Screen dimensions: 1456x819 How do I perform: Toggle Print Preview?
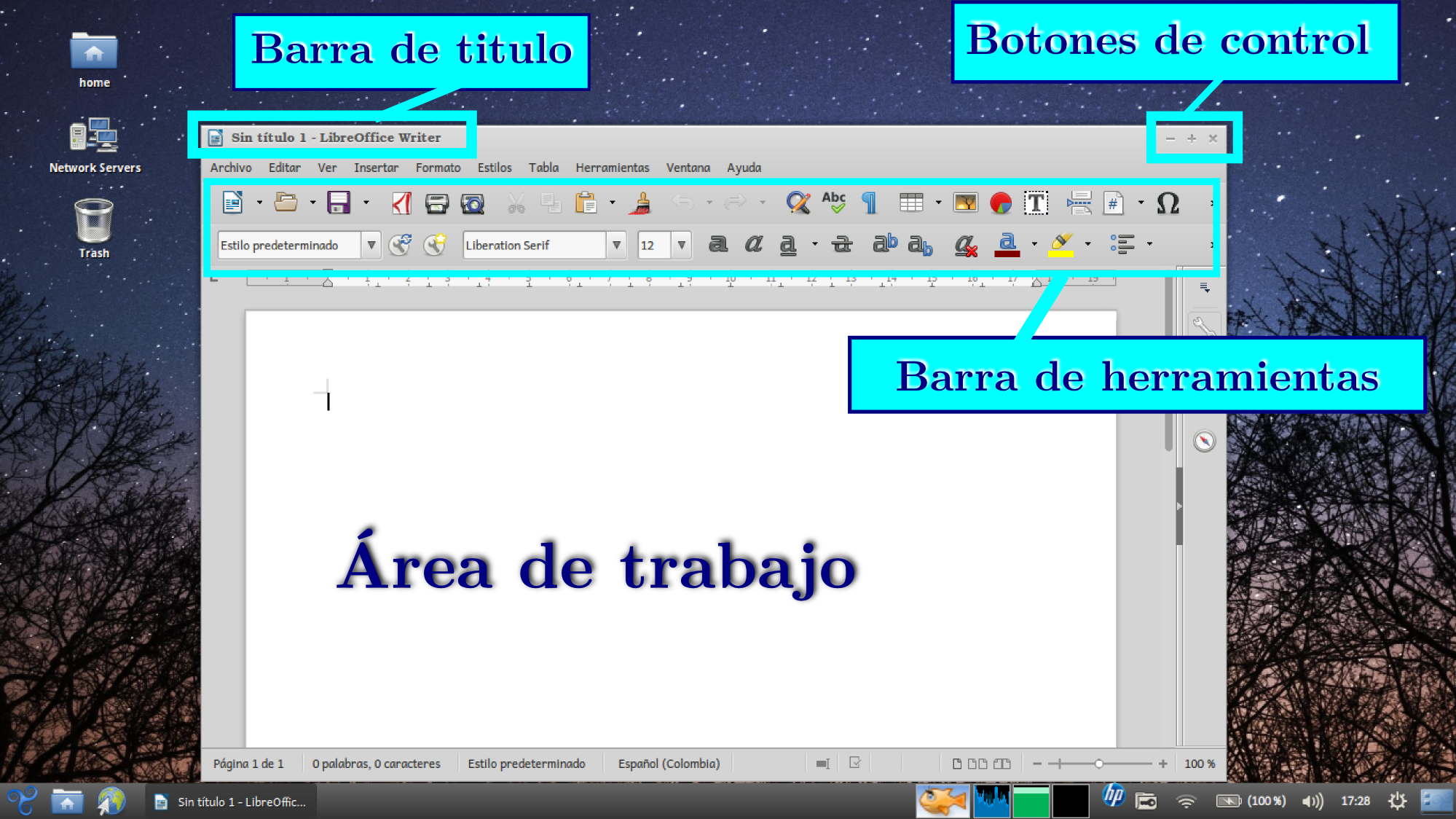[473, 203]
